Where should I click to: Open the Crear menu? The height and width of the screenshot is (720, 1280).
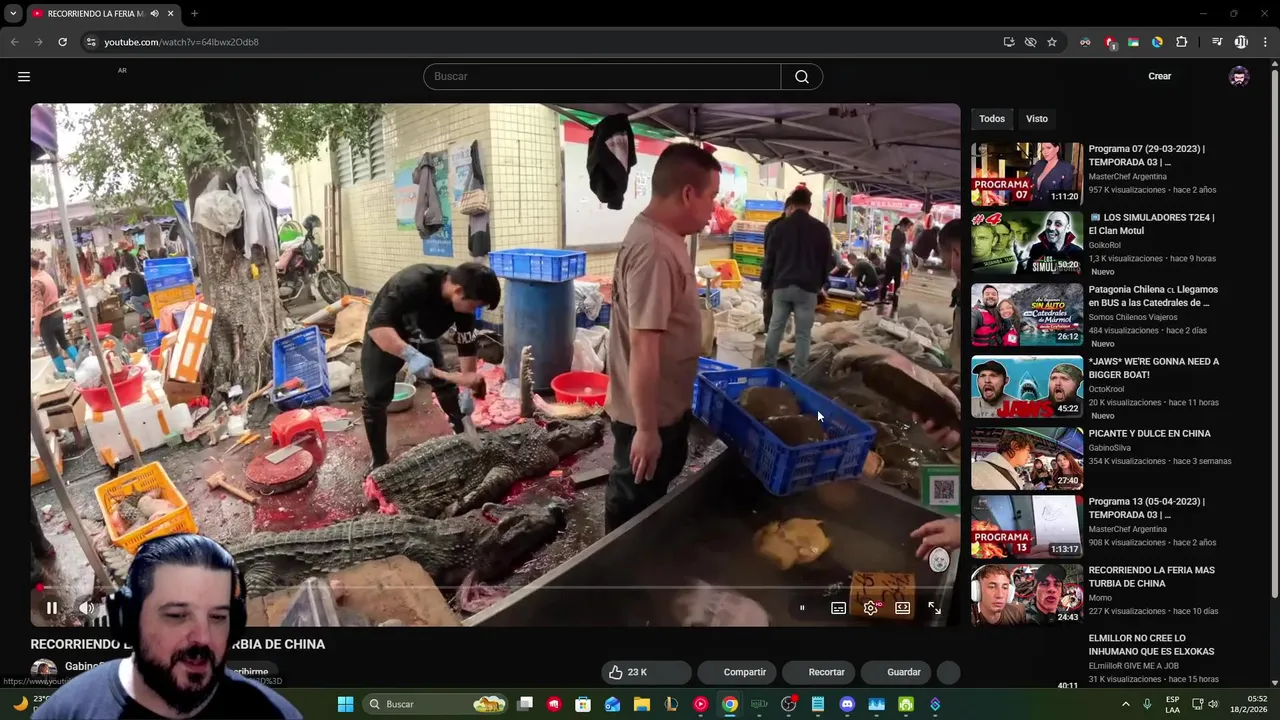(1159, 76)
